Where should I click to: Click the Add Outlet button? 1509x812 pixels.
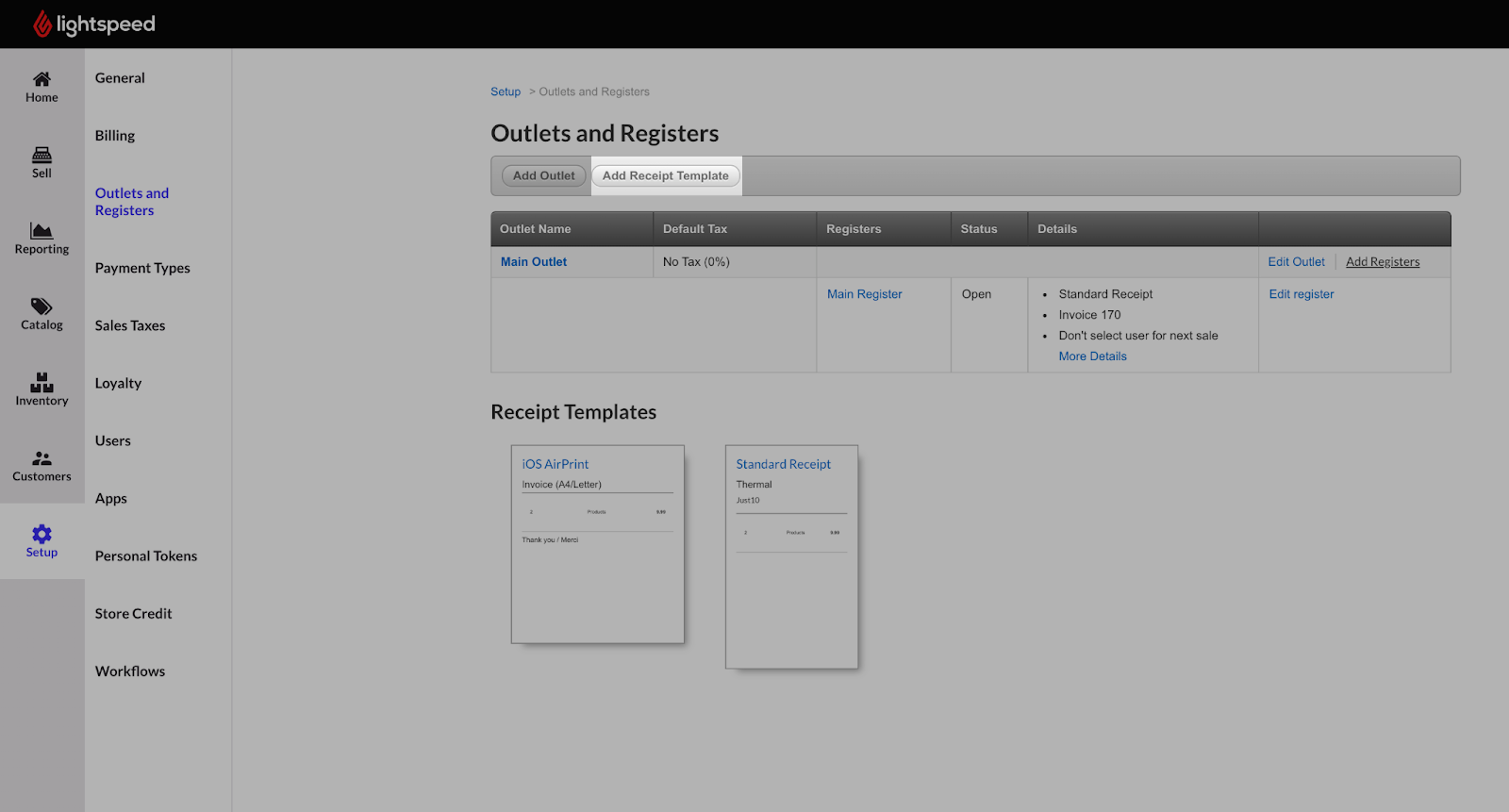(x=544, y=175)
